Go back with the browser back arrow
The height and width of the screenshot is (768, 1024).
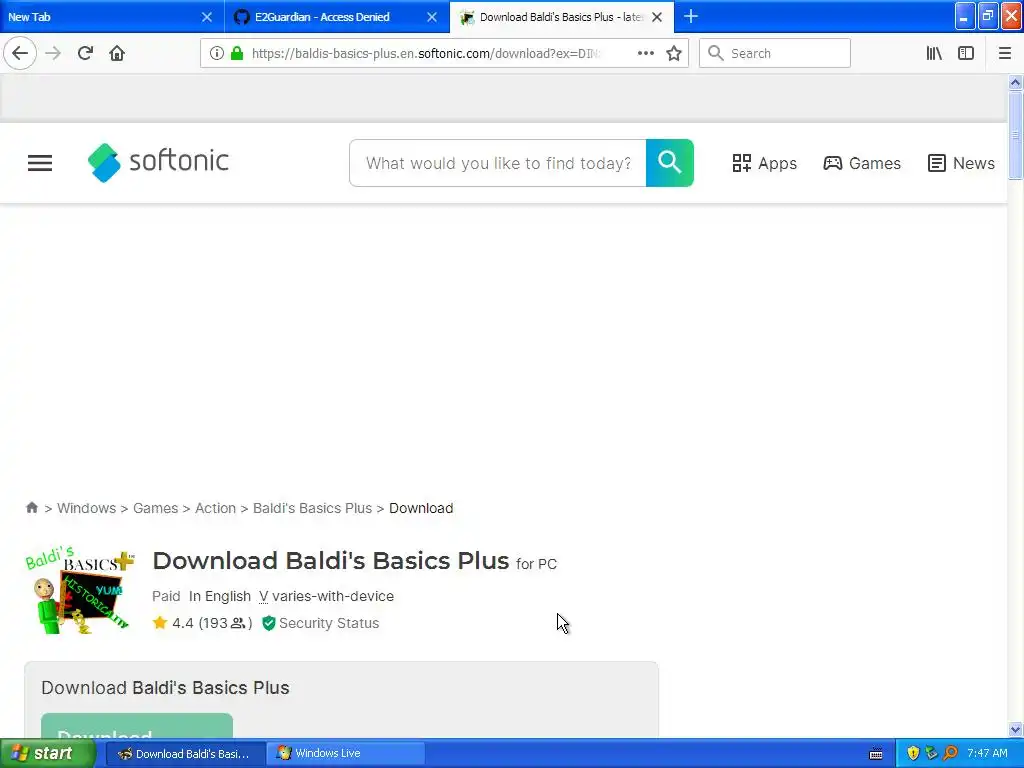tap(20, 53)
